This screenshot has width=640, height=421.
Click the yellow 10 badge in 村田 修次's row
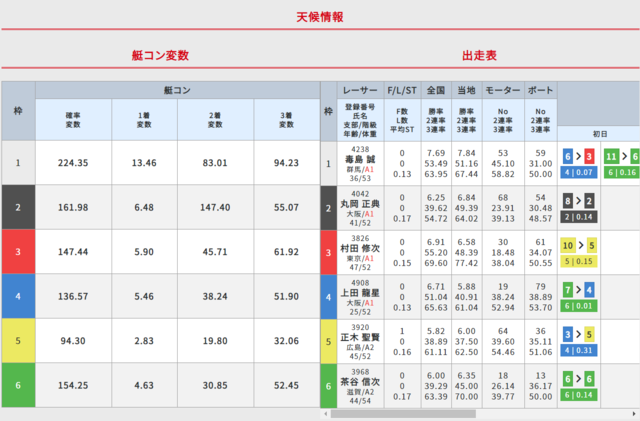click(568, 246)
